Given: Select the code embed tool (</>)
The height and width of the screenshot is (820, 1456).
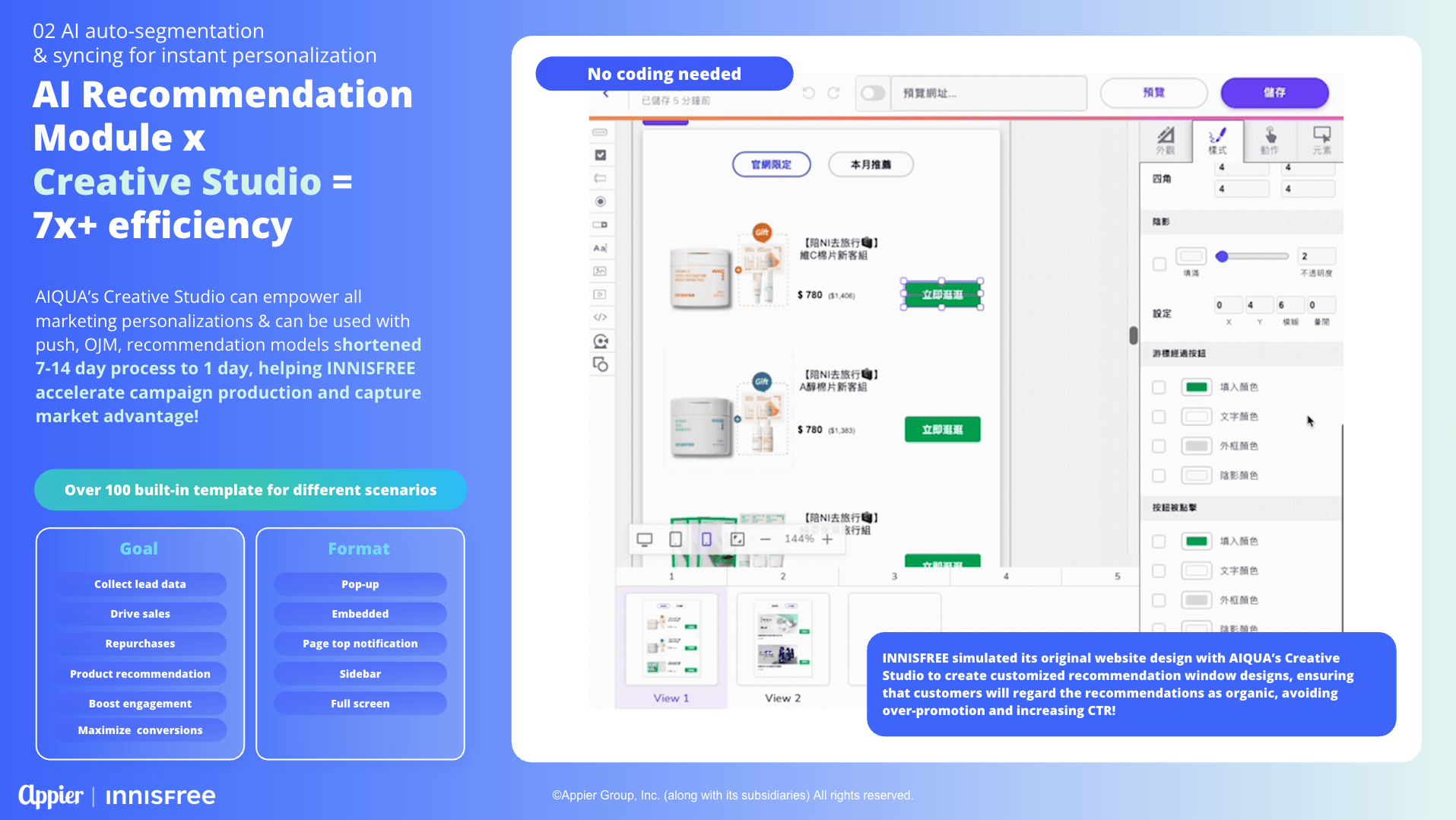Looking at the screenshot, I should tap(600, 317).
